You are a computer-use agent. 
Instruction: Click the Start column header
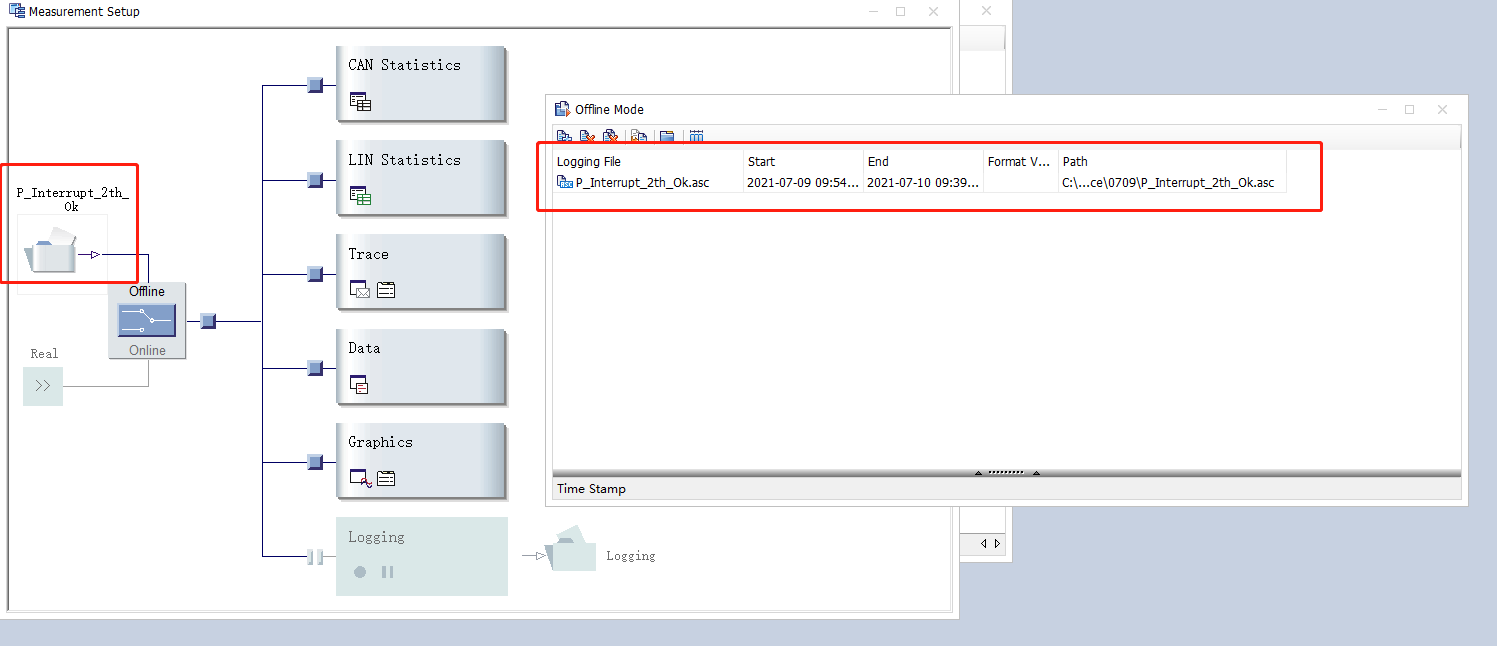[803, 161]
